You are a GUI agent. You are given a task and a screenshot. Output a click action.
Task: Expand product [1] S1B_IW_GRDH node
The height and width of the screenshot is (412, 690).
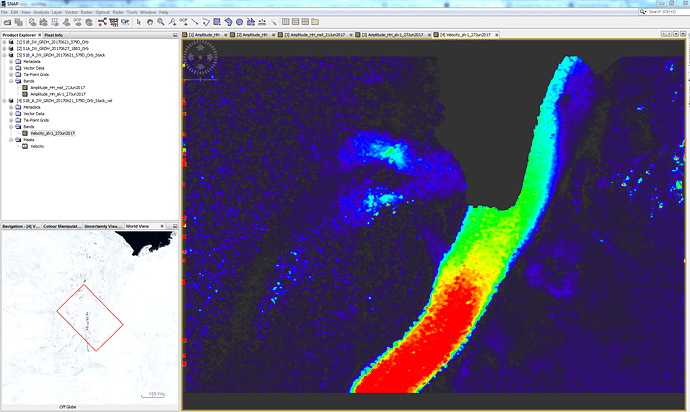click(x=4, y=42)
